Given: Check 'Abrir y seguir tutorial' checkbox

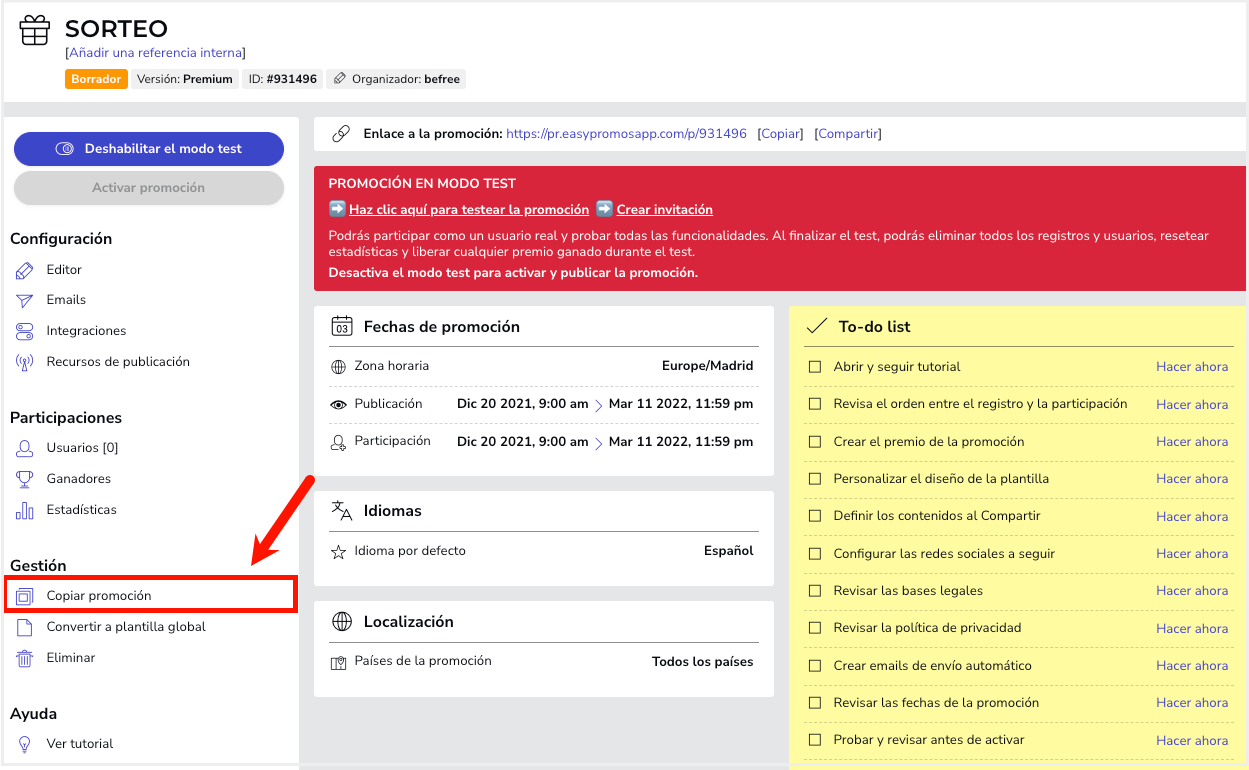Looking at the screenshot, I should 815,367.
